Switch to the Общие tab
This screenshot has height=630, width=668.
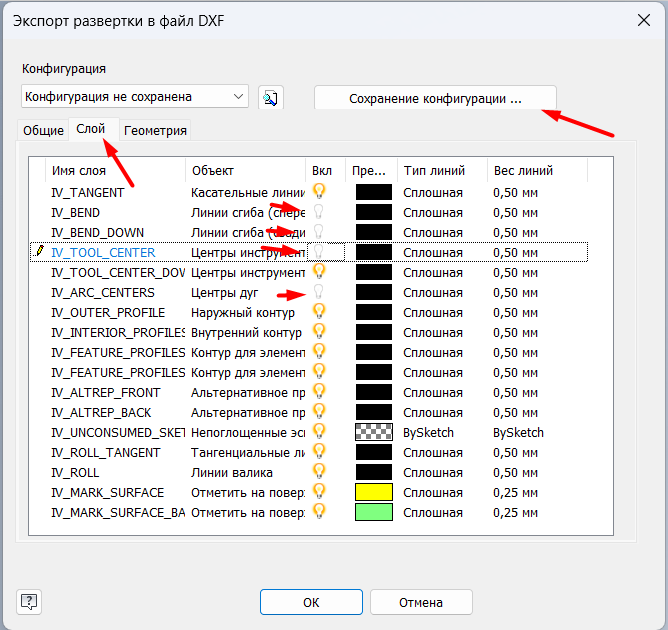[43, 130]
